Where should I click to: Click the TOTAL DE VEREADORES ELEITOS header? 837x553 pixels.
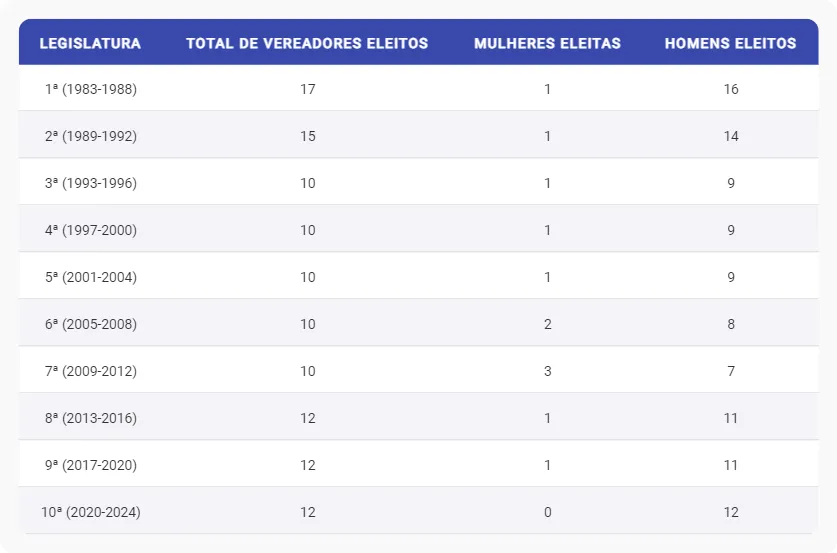pos(307,44)
